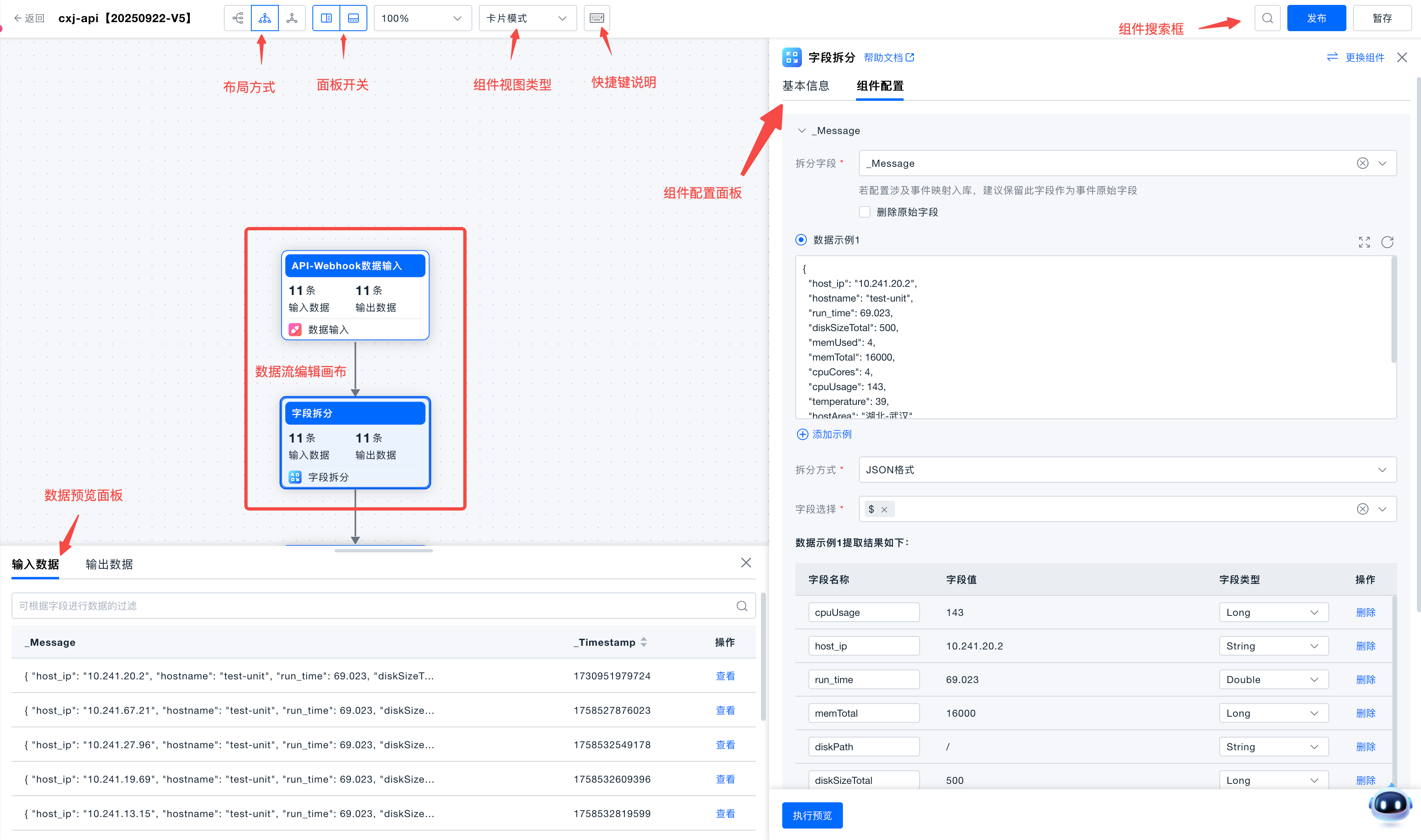The height and width of the screenshot is (840, 1421).
Task: Open the keyboard shortcuts icon
Action: 597,18
